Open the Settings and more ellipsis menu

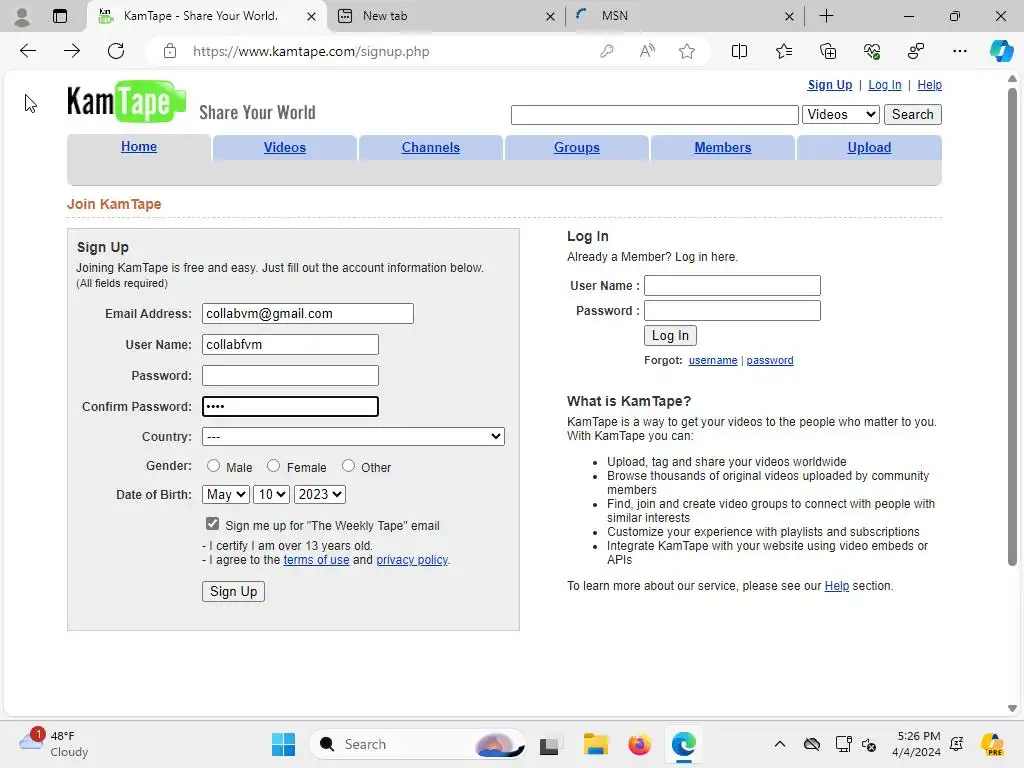click(959, 51)
